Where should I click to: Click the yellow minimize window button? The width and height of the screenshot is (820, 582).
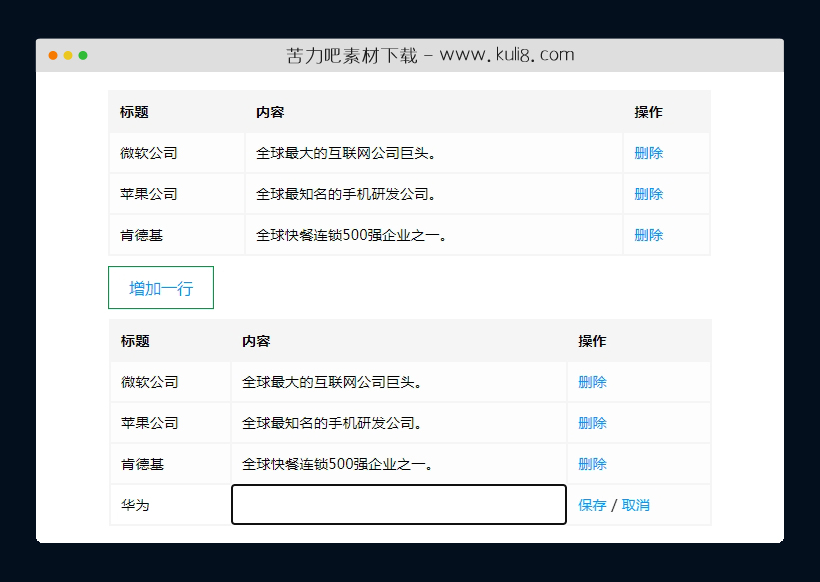point(66,57)
